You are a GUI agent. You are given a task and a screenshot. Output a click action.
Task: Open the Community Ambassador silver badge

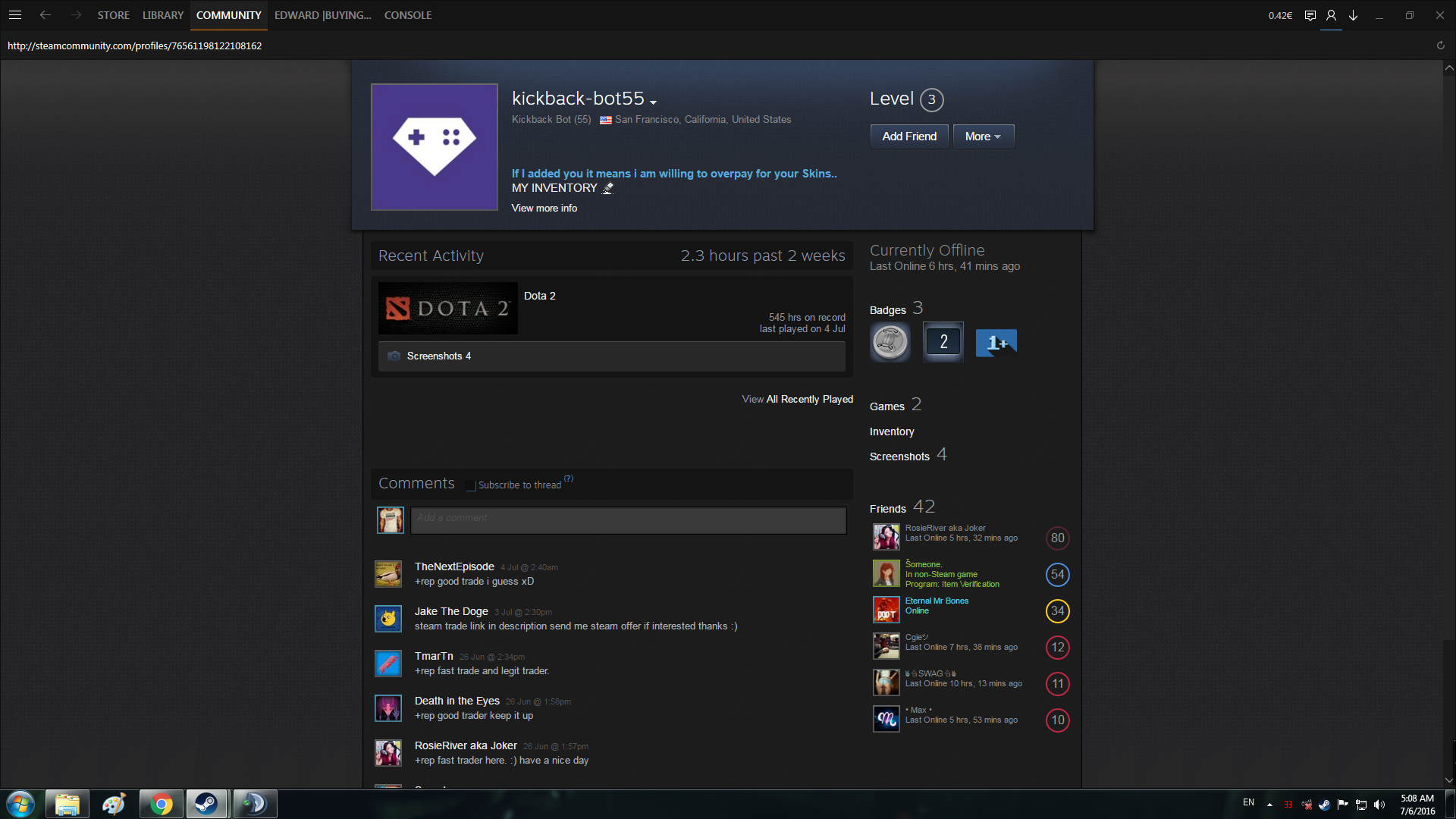coord(890,342)
